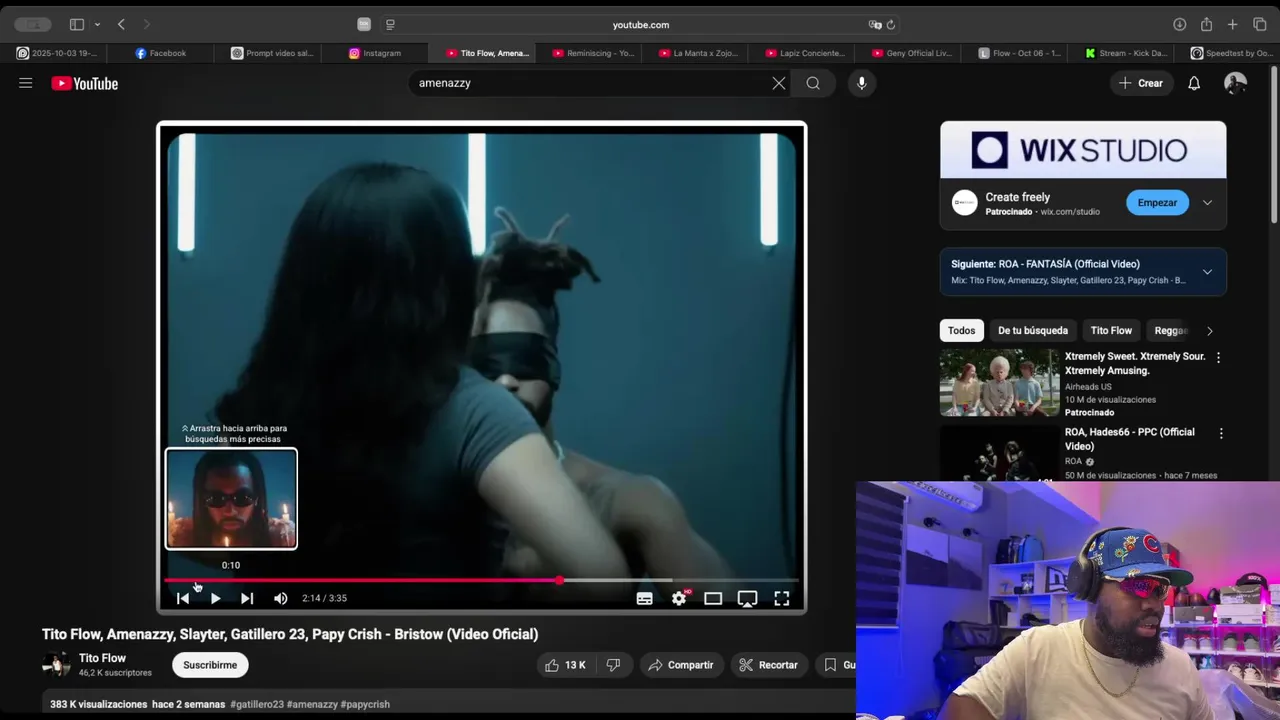Open the Tito Flow channel avatar
Screen dimensions: 1280x720
(56, 665)
